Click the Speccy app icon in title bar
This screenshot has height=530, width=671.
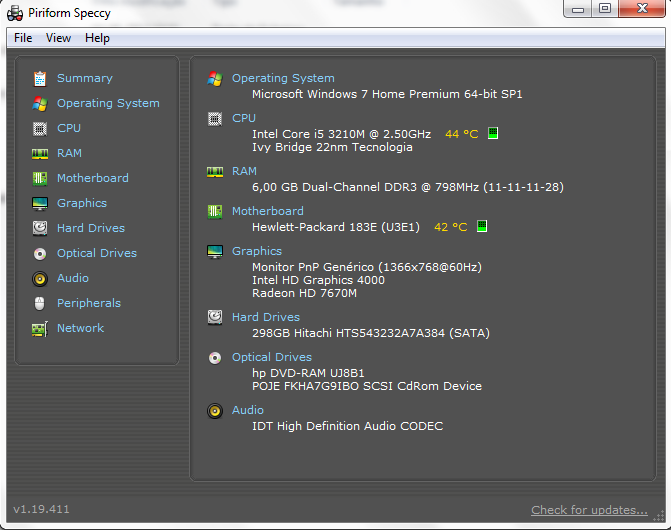(x=15, y=13)
